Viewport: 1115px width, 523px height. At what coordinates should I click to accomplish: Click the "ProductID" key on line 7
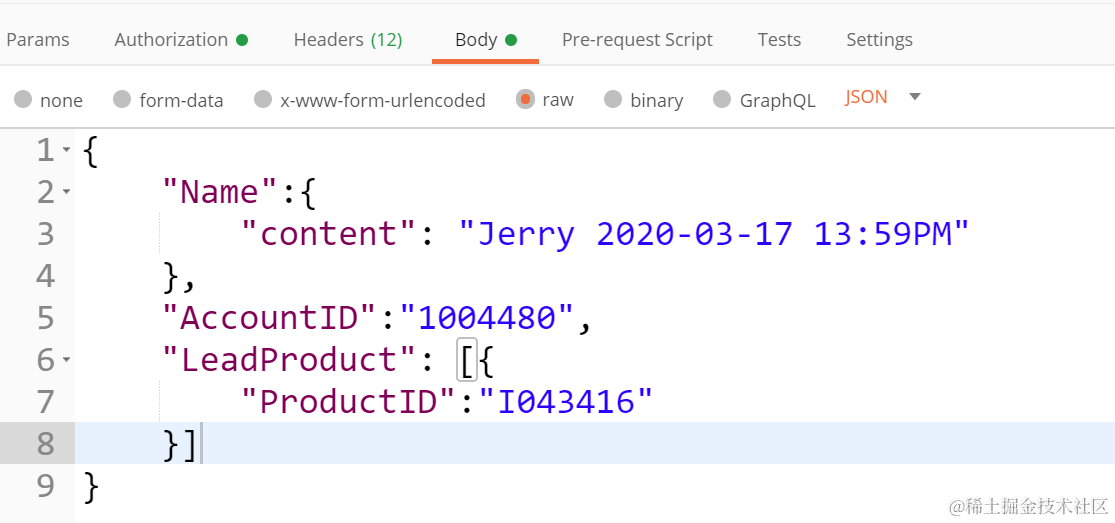click(x=348, y=401)
